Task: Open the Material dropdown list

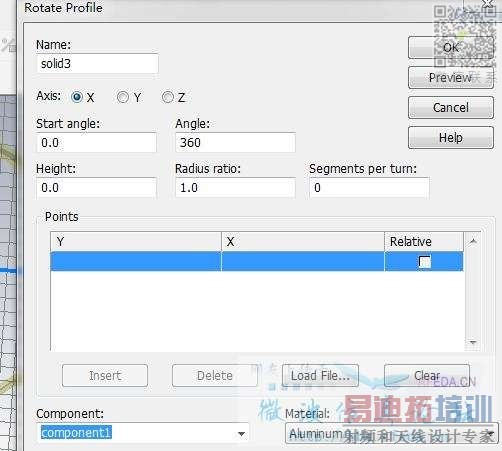Action: pyautogui.click(x=392, y=433)
